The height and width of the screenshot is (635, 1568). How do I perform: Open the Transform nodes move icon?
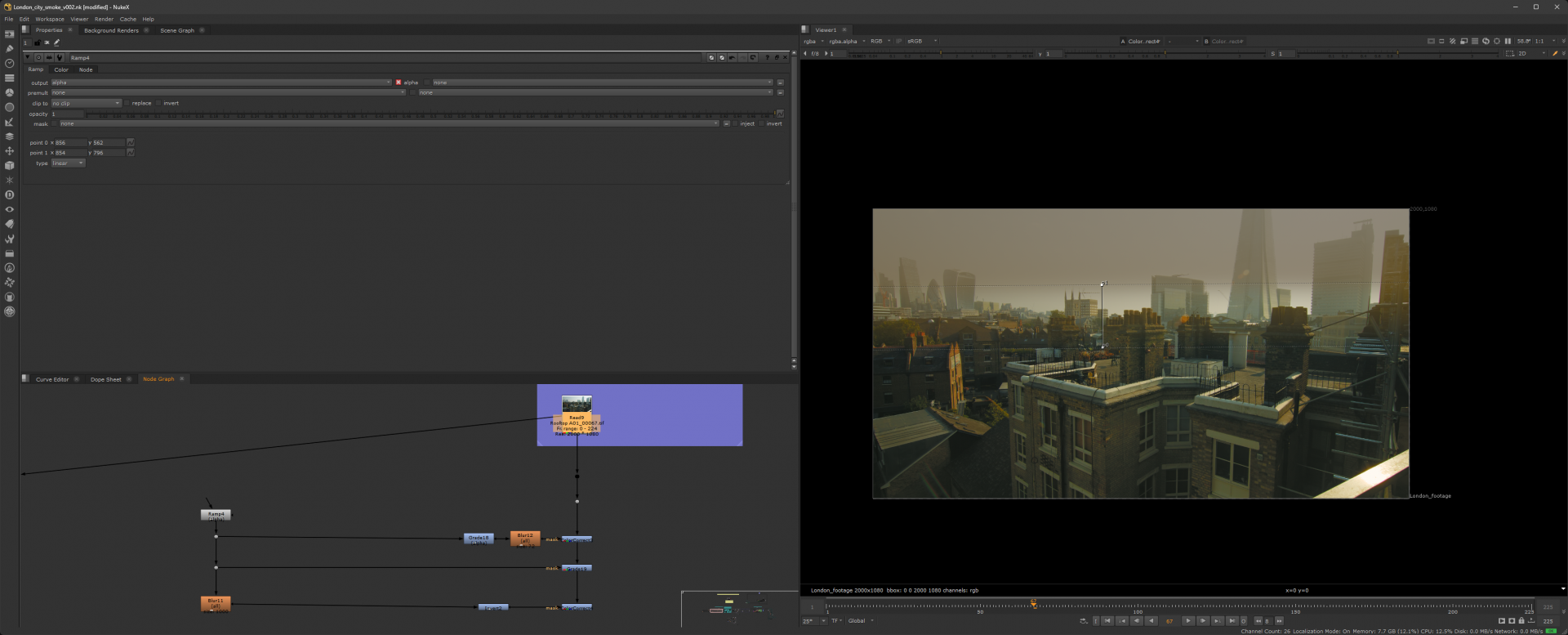click(9, 151)
